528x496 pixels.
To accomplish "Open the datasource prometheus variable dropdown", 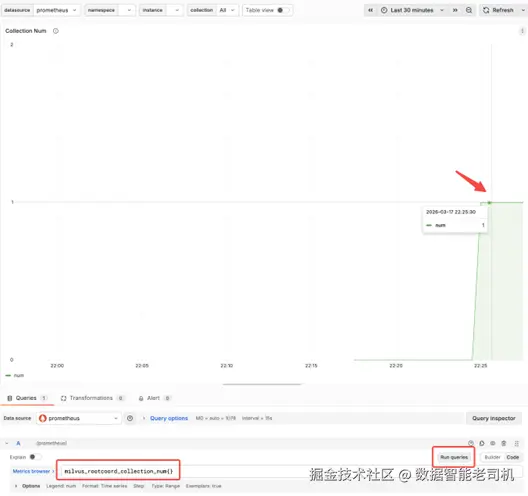I will (x=57, y=10).
